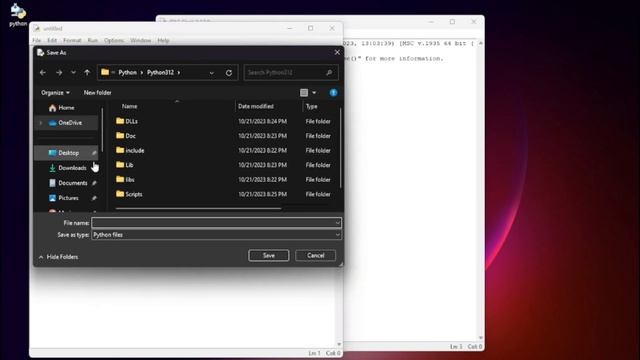This screenshot has width=640, height=360.
Task: Expand the address bar history dropdown
Action: click(211, 73)
